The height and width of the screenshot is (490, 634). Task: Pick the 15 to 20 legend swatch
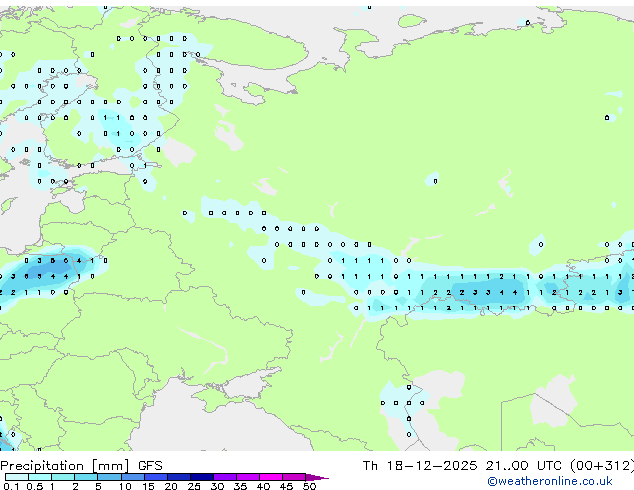156,477
